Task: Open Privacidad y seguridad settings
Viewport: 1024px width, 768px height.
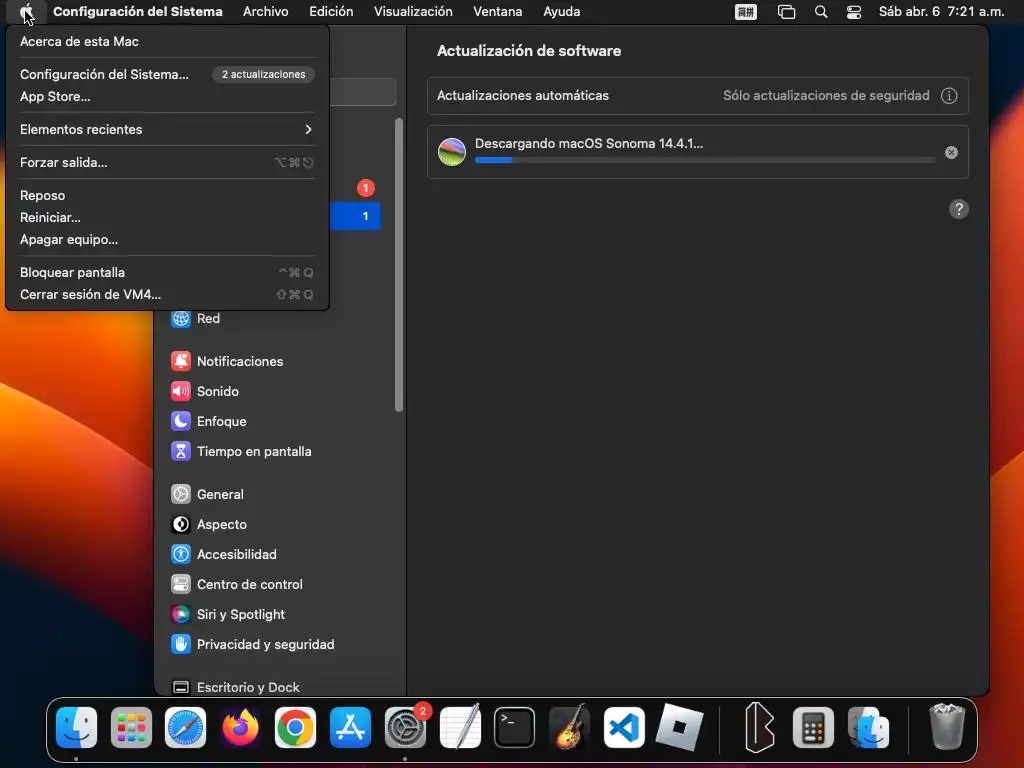Action: (x=252, y=645)
